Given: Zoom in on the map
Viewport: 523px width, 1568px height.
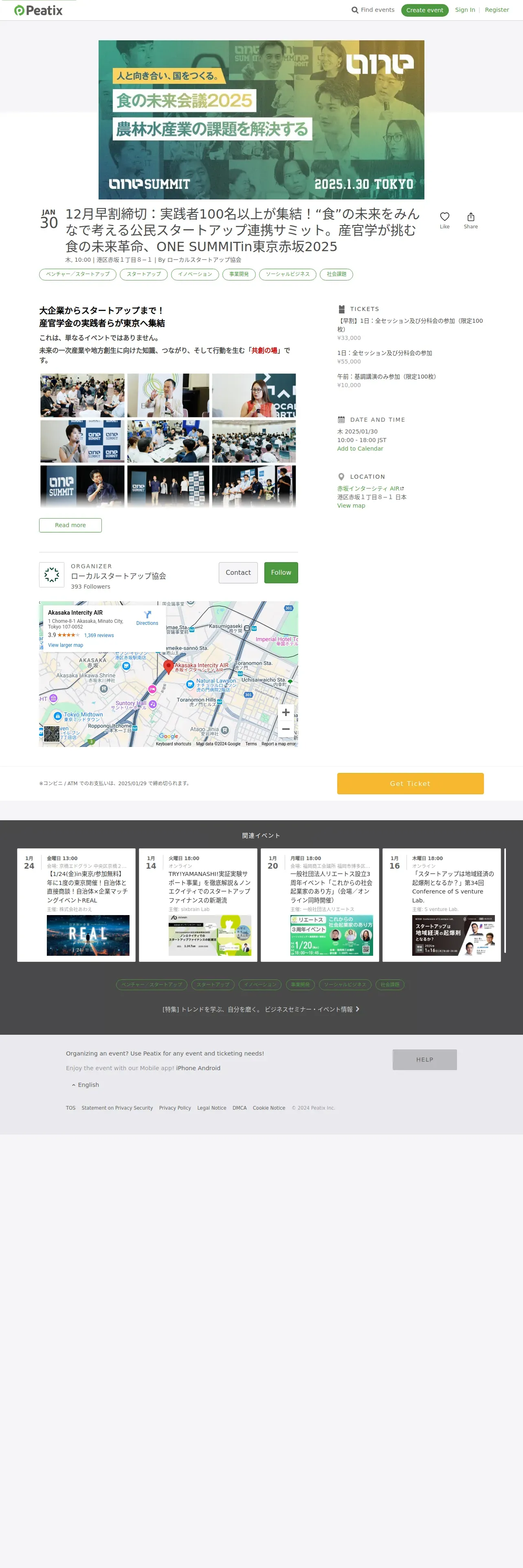Looking at the screenshot, I should point(286,712).
